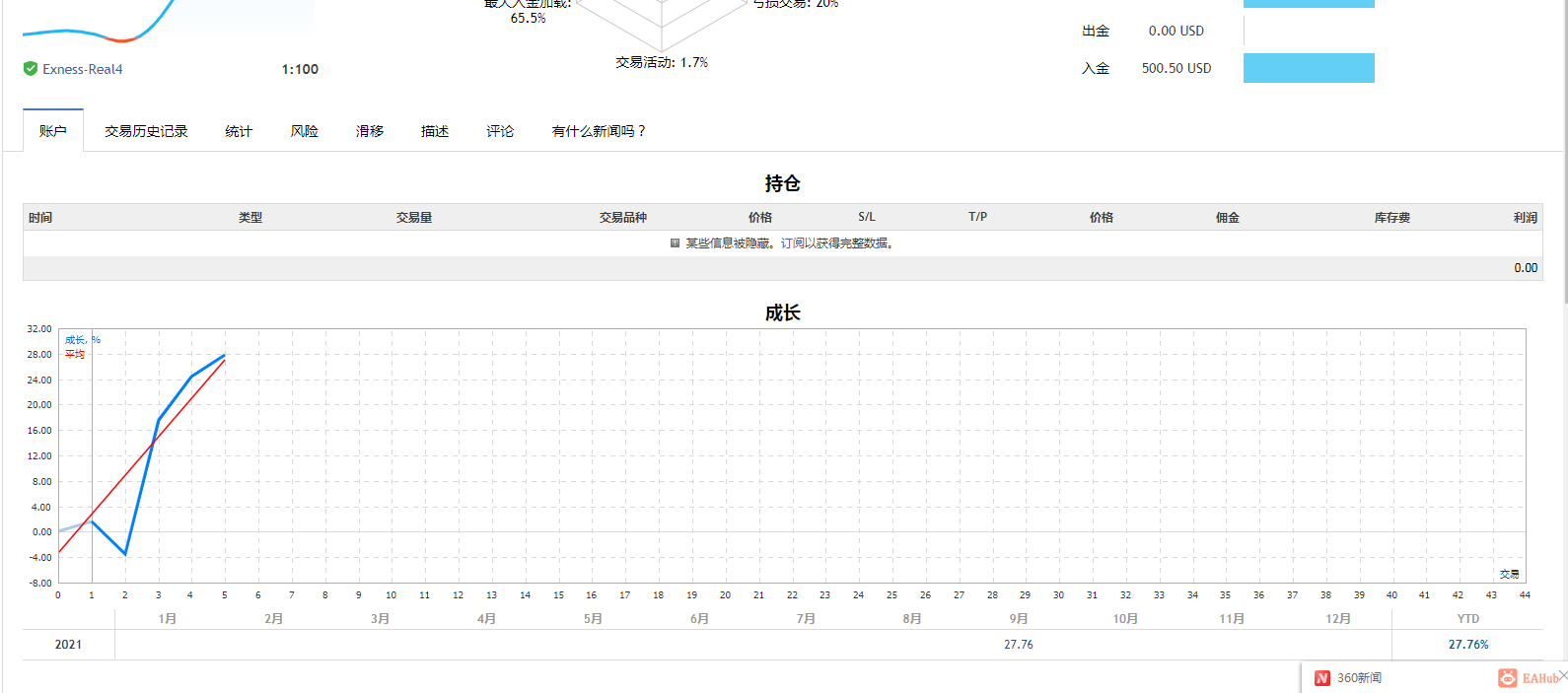Click the equity mini-chart thumbnail

tap(168, 22)
